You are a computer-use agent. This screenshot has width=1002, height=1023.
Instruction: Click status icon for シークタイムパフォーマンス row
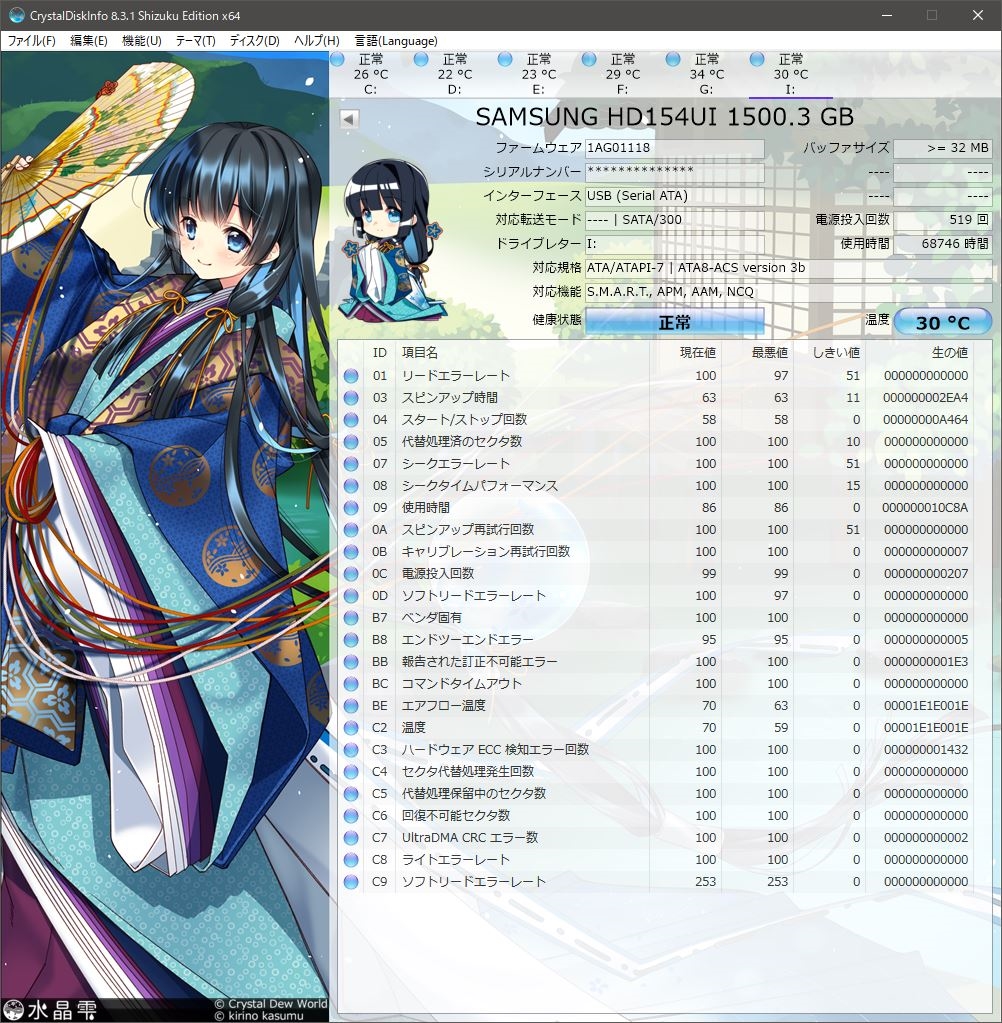click(351, 486)
